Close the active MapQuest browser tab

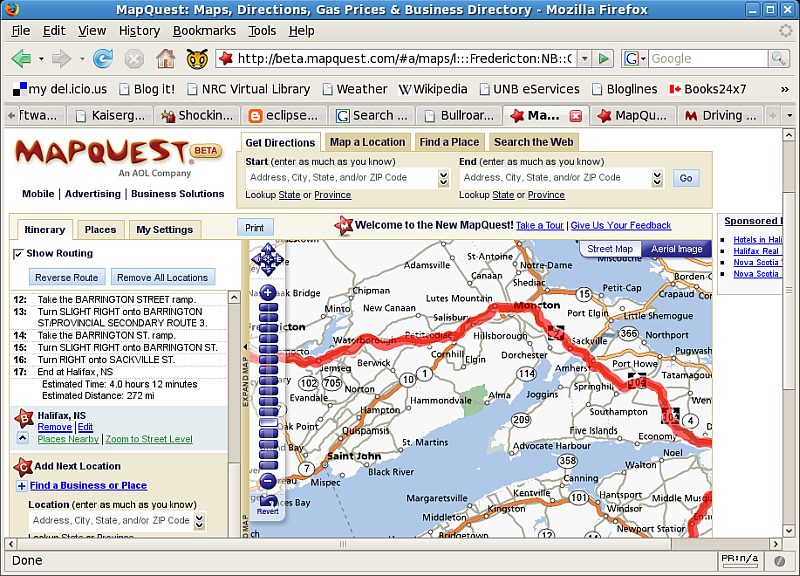[x=576, y=116]
